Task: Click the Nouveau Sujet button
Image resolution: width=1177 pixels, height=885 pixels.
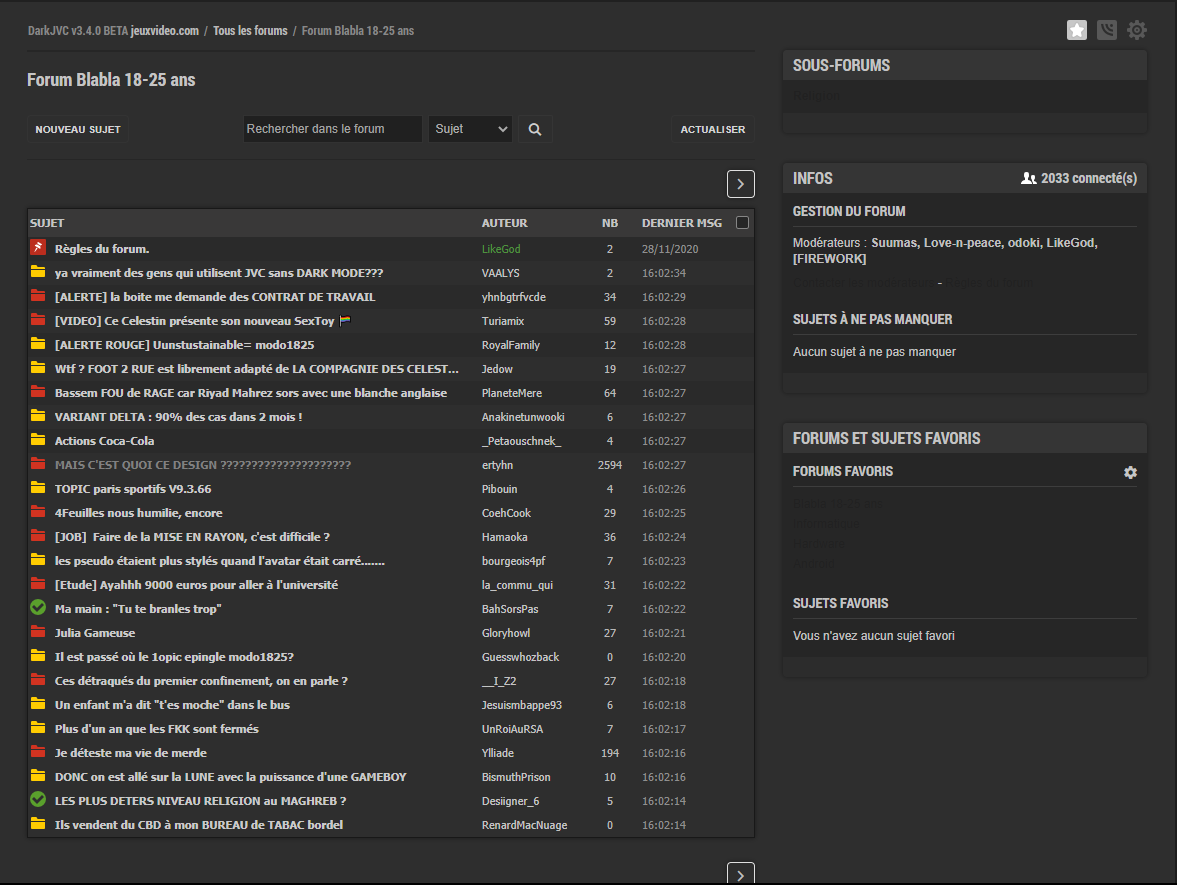Action: coord(78,129)
